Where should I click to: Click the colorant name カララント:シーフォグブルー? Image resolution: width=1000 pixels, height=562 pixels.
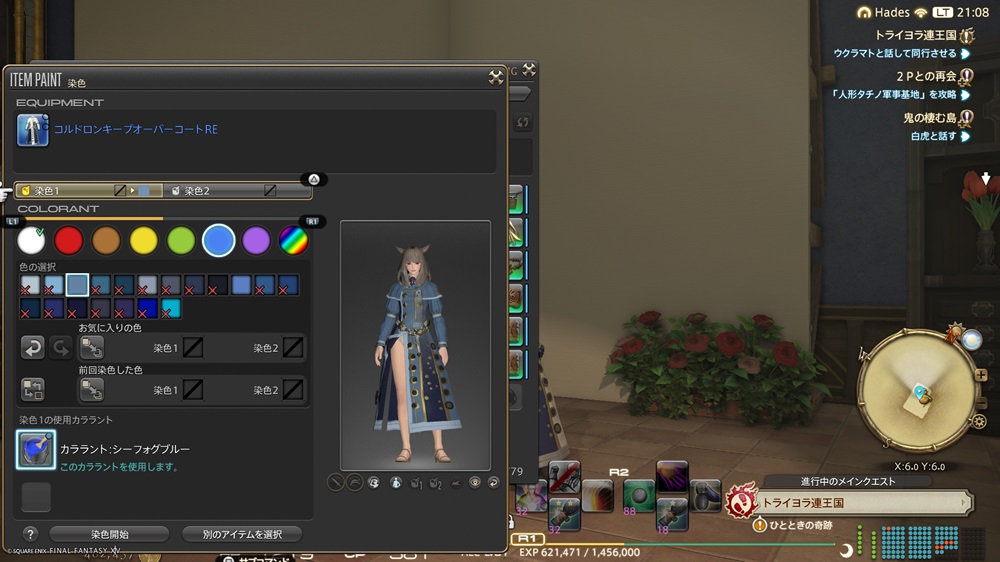(x=125, y=449)
